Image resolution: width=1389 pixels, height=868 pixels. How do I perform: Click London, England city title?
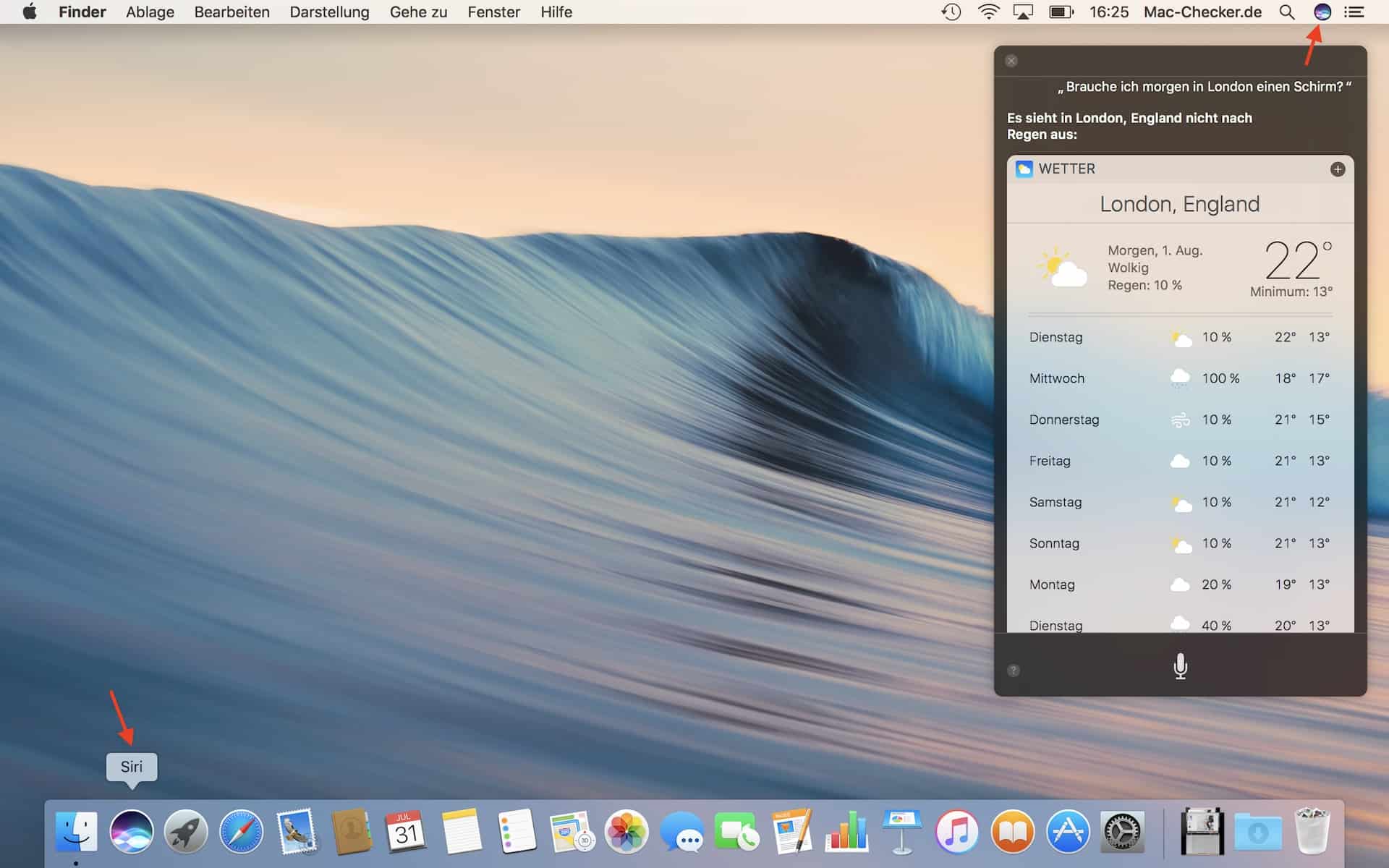coord(1180,204)
